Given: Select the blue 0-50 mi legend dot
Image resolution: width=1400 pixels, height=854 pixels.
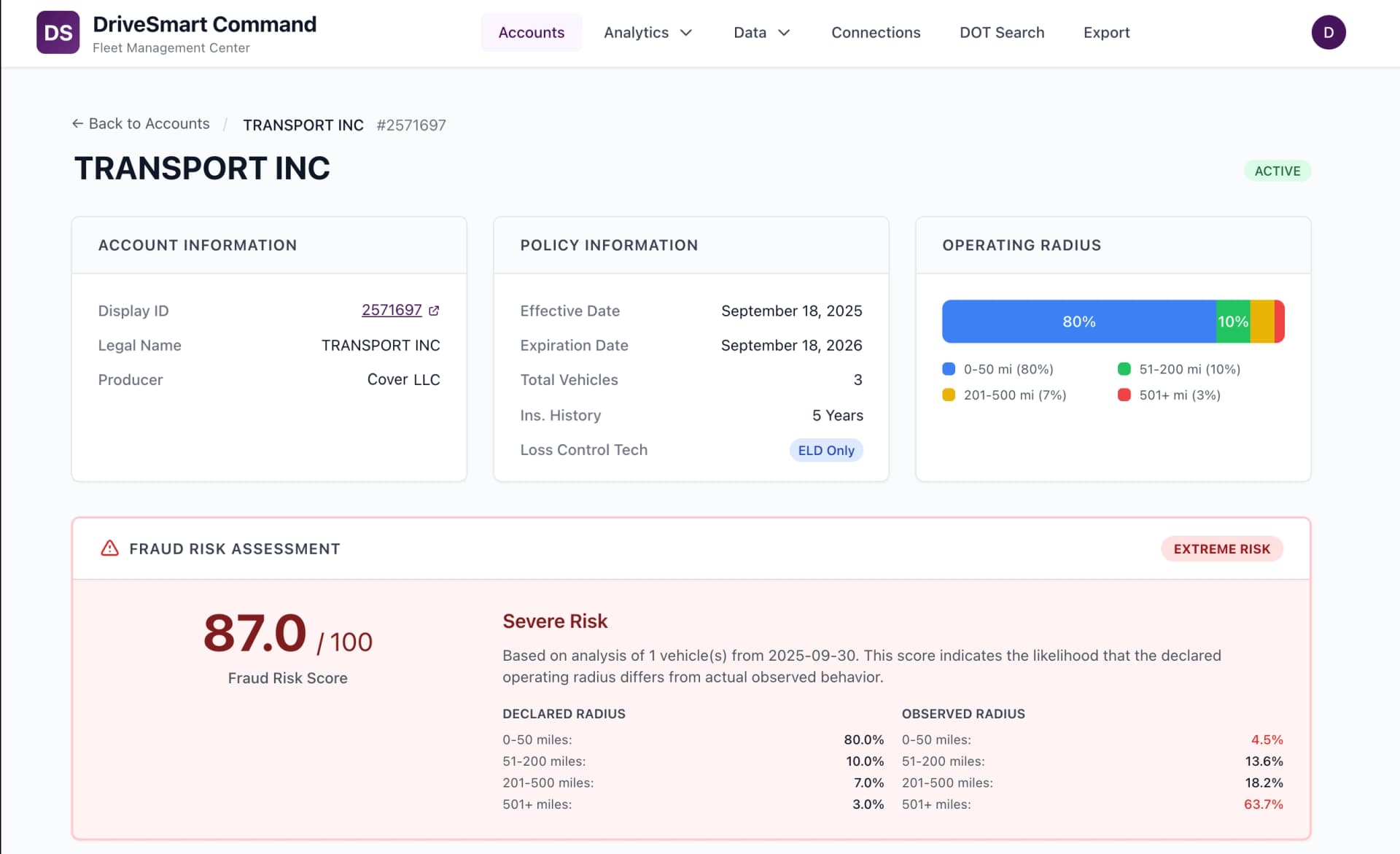Looking at the screenshot, I should click(948, 369).
